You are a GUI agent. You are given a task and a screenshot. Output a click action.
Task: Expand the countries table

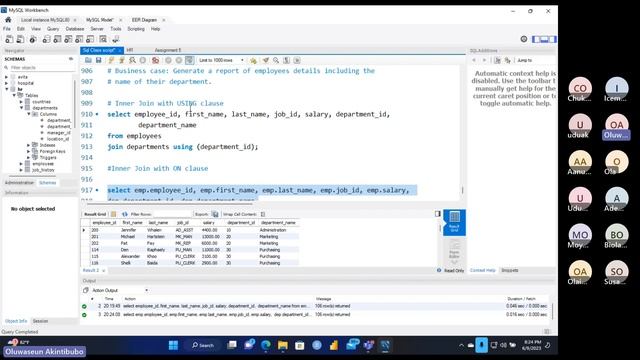click(21, 102)
